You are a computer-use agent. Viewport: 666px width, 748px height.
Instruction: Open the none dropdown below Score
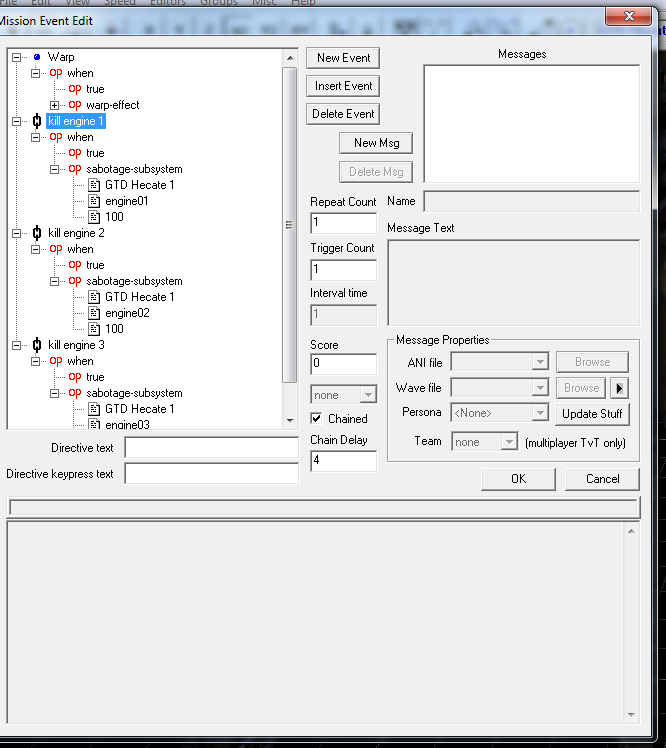[368, 395]
